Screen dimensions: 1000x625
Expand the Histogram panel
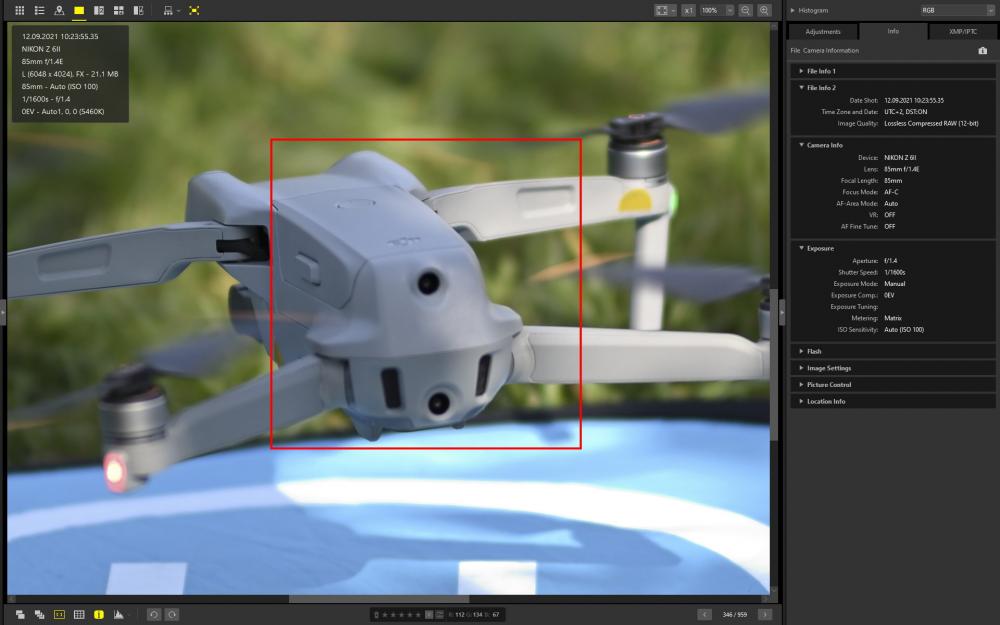(793, 10)
